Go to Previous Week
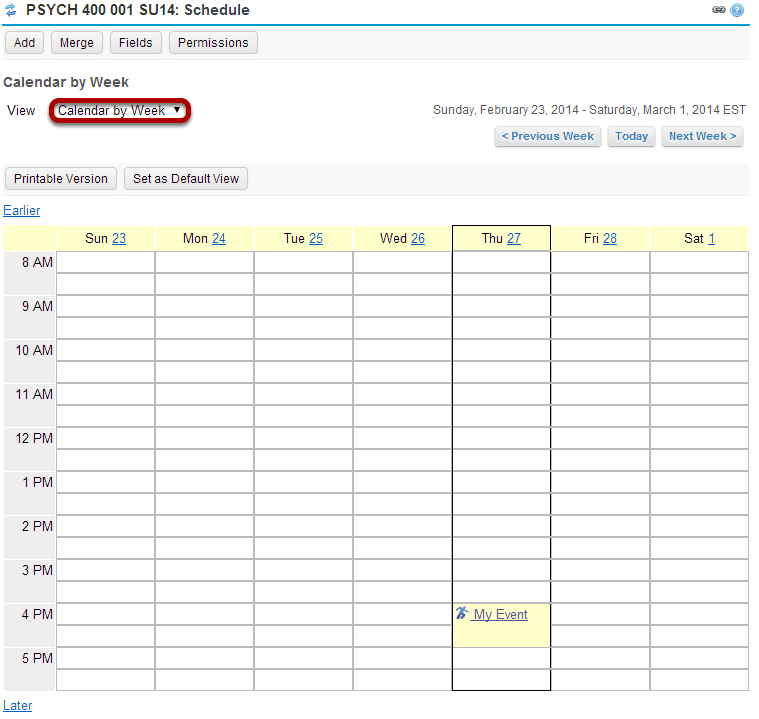 click(547, 137)
